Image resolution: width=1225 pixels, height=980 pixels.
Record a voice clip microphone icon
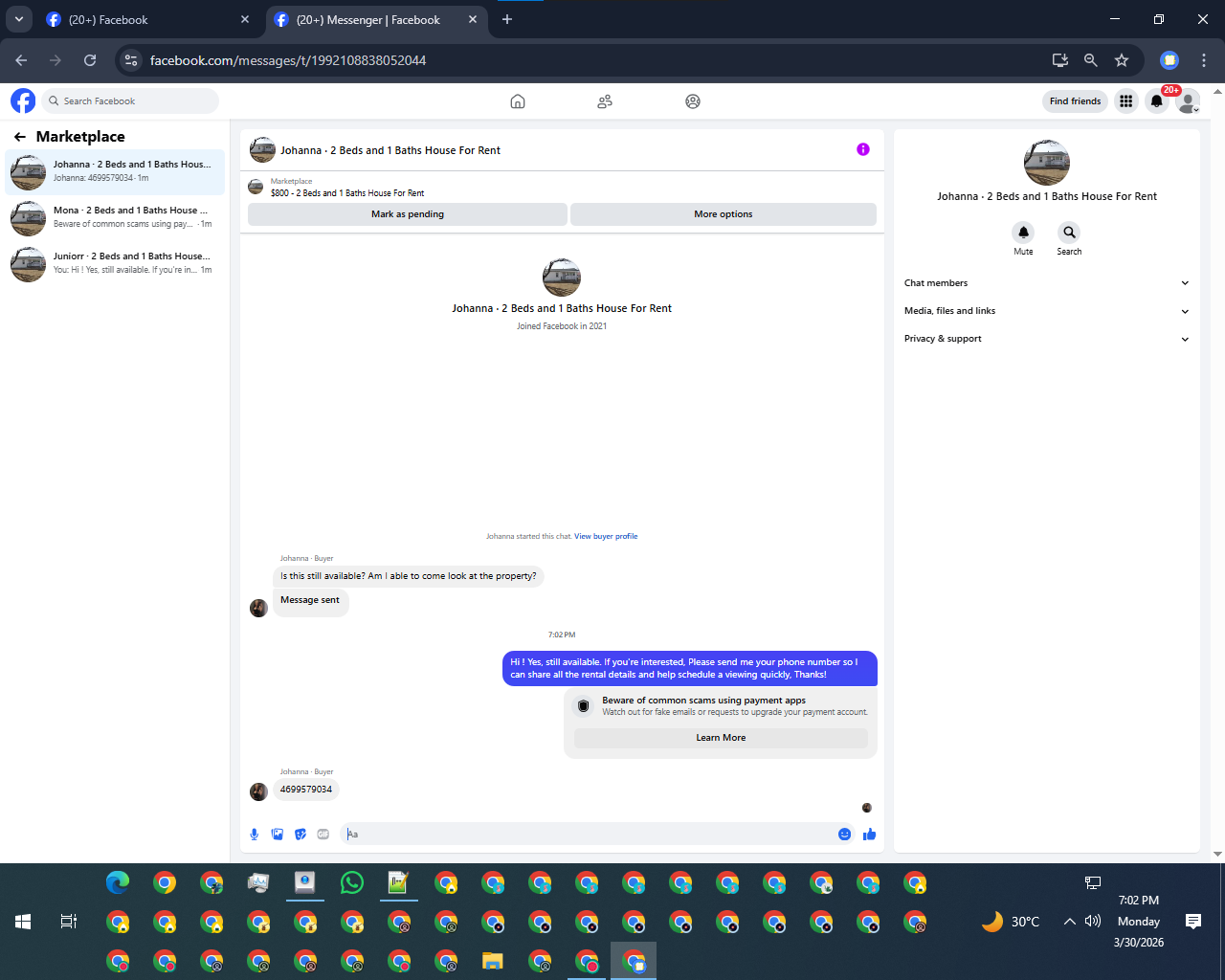(255, 835)
